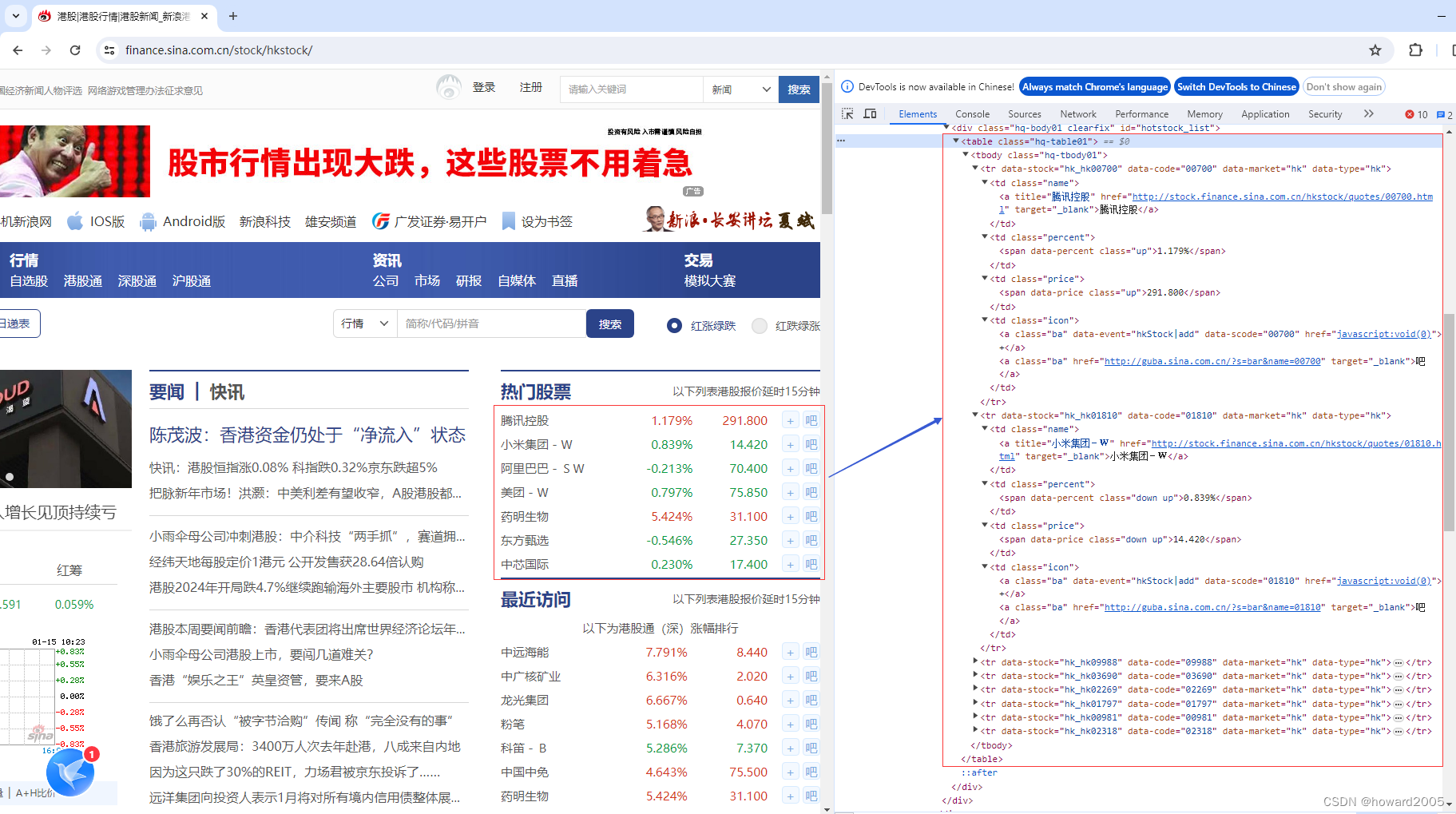
Task: Open 龙光集团 forum 吧 icon
Action: [811, 701]
